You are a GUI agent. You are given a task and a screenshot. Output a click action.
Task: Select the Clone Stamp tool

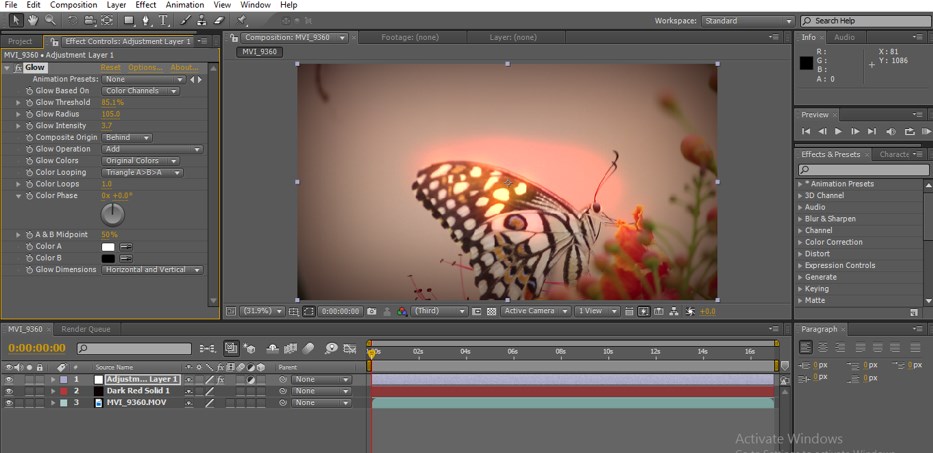point(199,20)
